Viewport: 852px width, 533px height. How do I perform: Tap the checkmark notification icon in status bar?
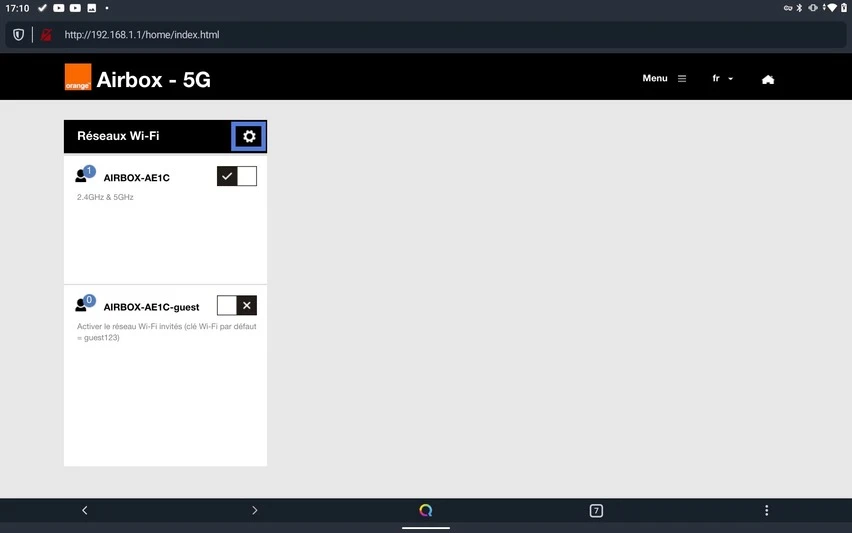[x=42, y=8]
